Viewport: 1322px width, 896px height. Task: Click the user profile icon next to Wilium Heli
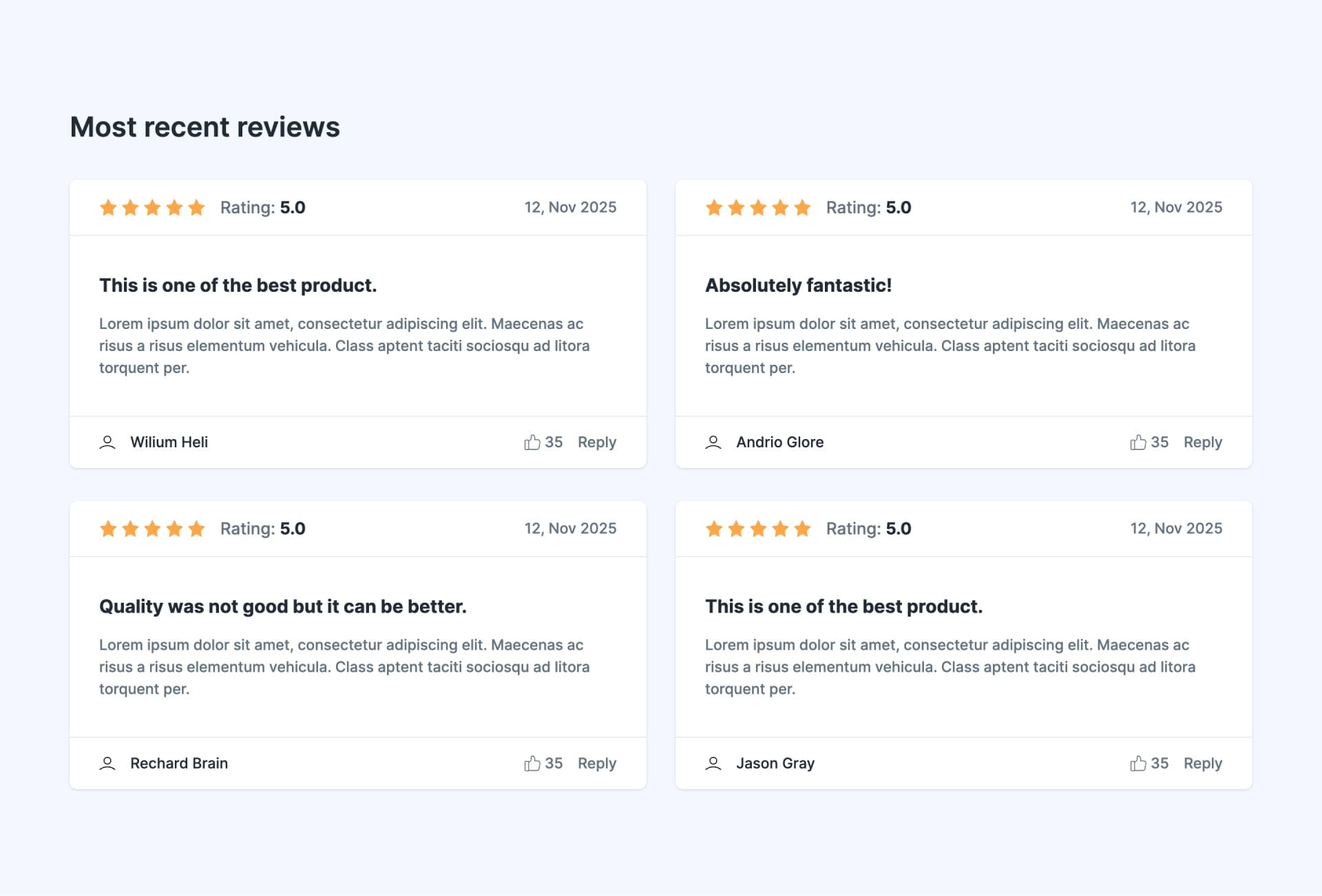pos(108,441)
